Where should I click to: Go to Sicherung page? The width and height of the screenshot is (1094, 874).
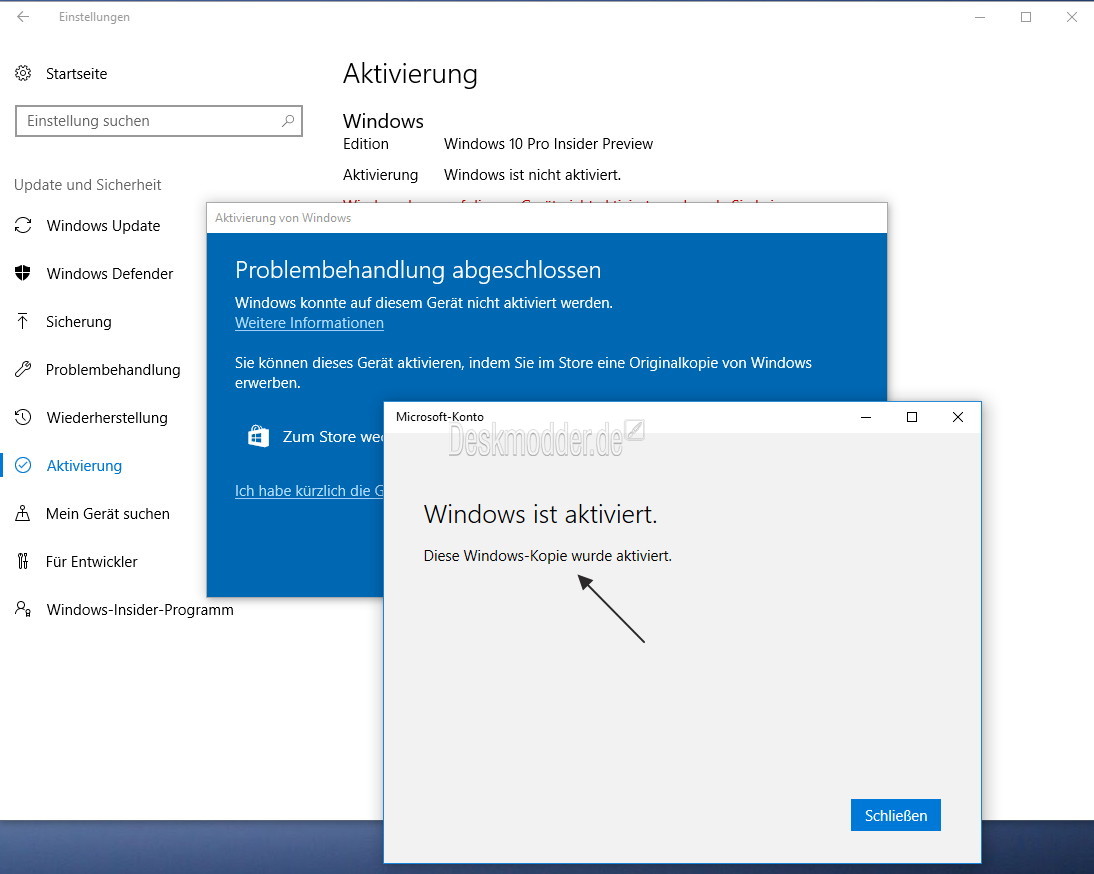click(x=79, y=322)
